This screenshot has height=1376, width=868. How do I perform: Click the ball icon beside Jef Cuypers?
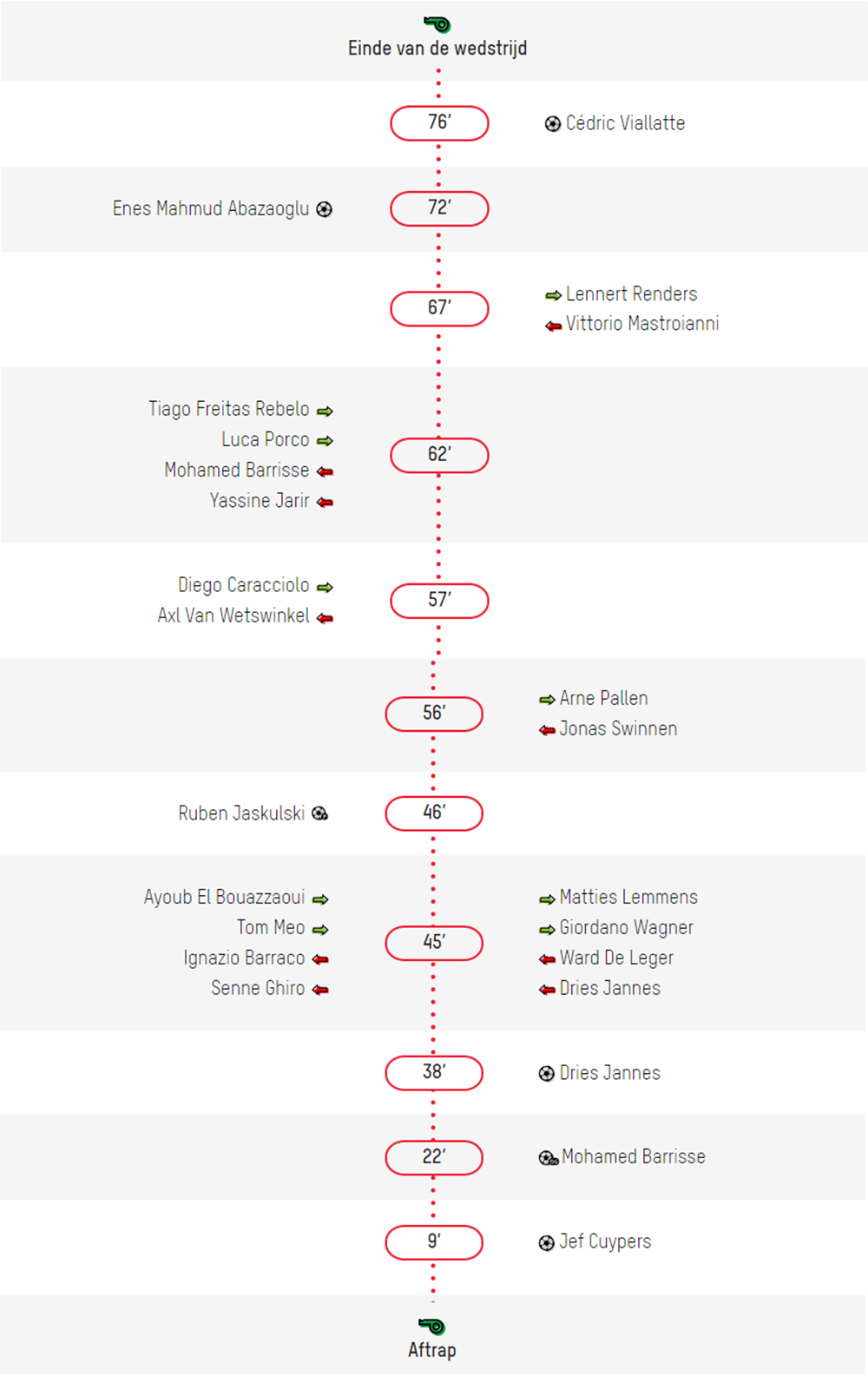tap(547, 1243)
